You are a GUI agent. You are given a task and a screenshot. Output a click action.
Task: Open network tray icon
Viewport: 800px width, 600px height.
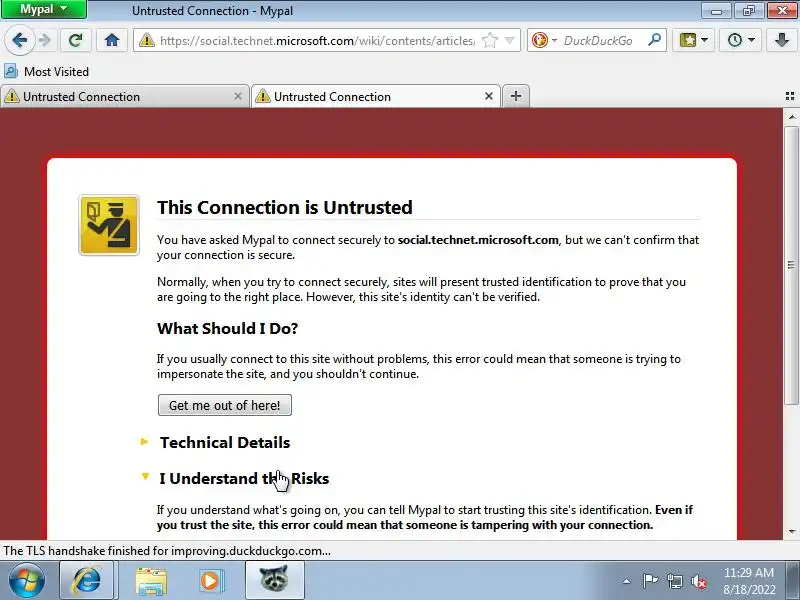(x=675, y=581)
